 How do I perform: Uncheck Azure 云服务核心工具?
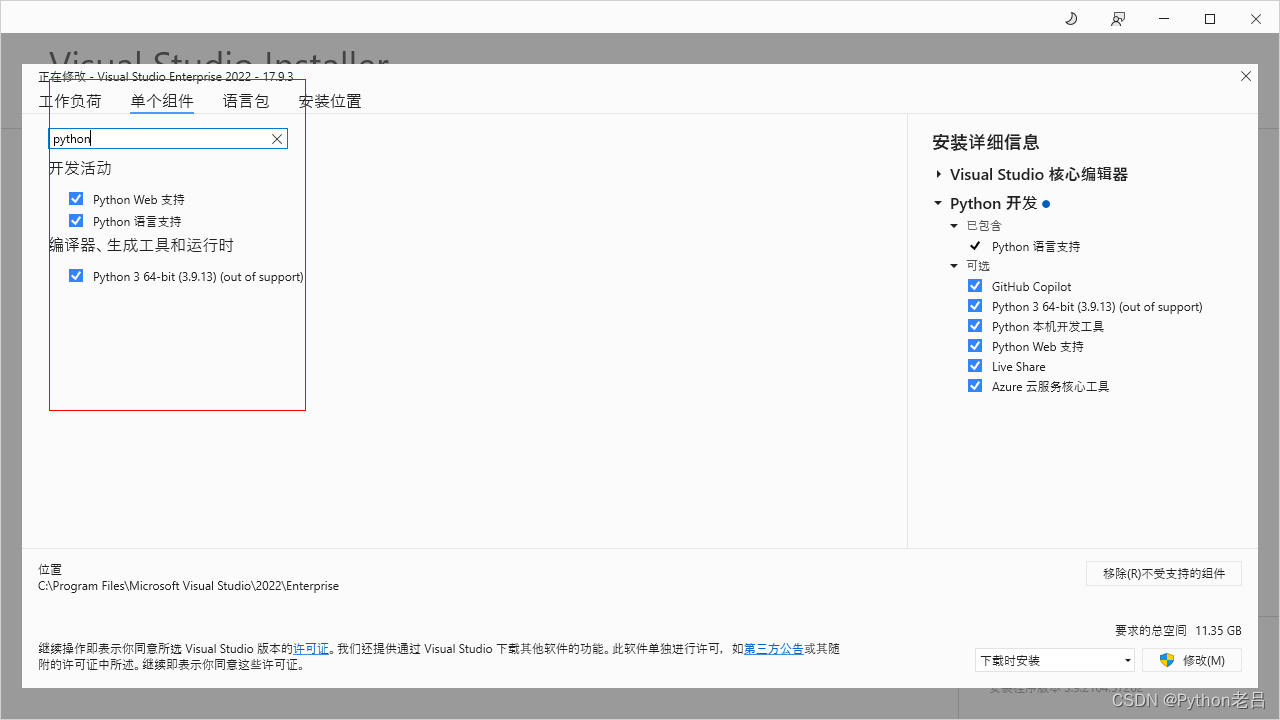click(975, 385)
